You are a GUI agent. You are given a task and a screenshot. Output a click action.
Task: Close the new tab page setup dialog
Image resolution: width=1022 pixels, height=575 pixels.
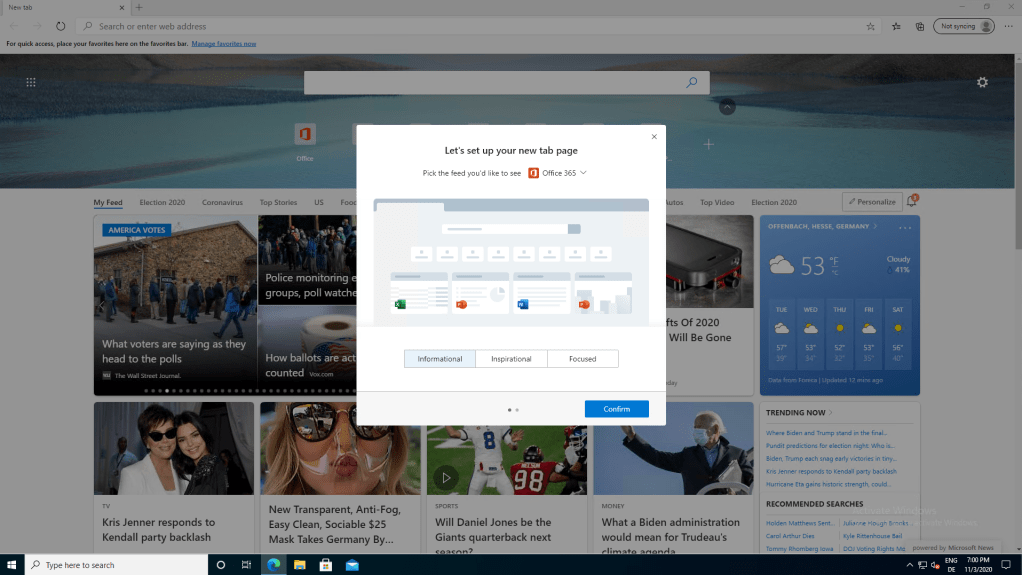(654, 137)
